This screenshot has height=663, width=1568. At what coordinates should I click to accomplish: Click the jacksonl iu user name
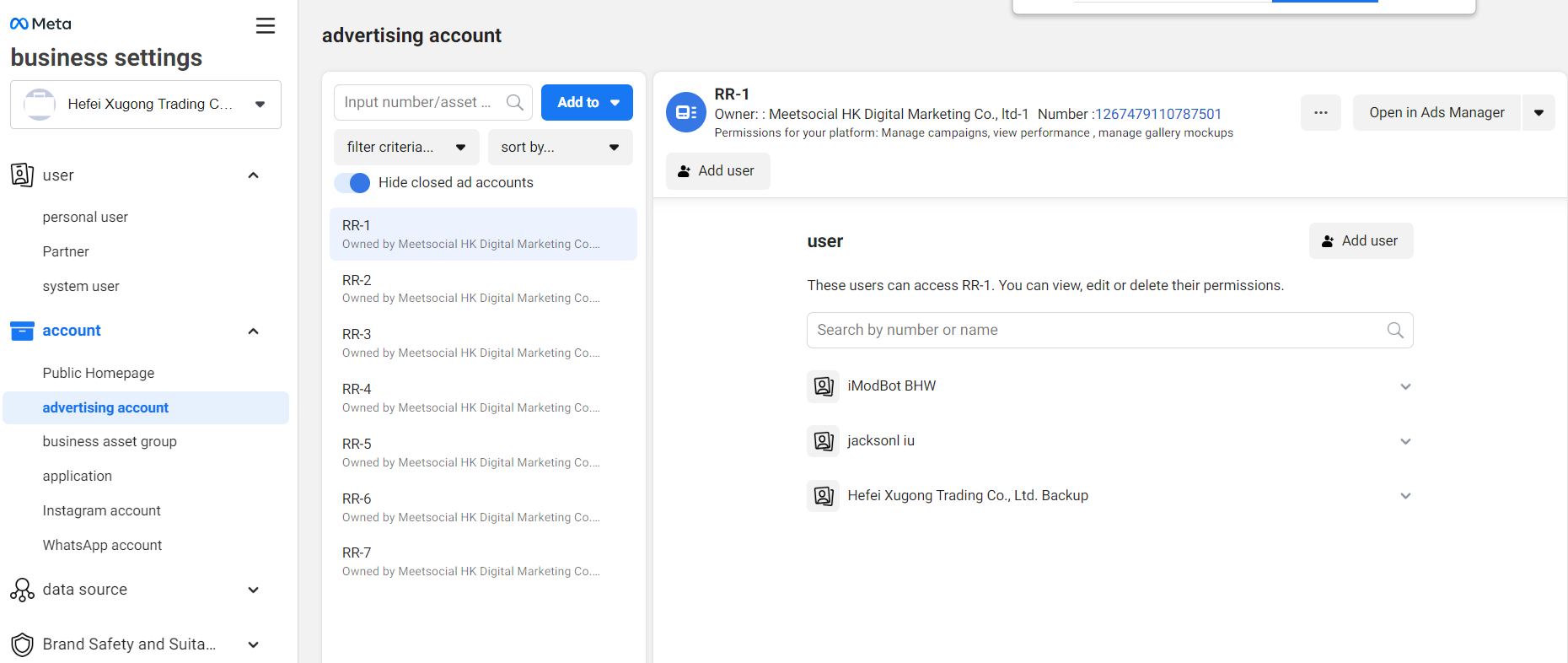[x=881, y=441]
